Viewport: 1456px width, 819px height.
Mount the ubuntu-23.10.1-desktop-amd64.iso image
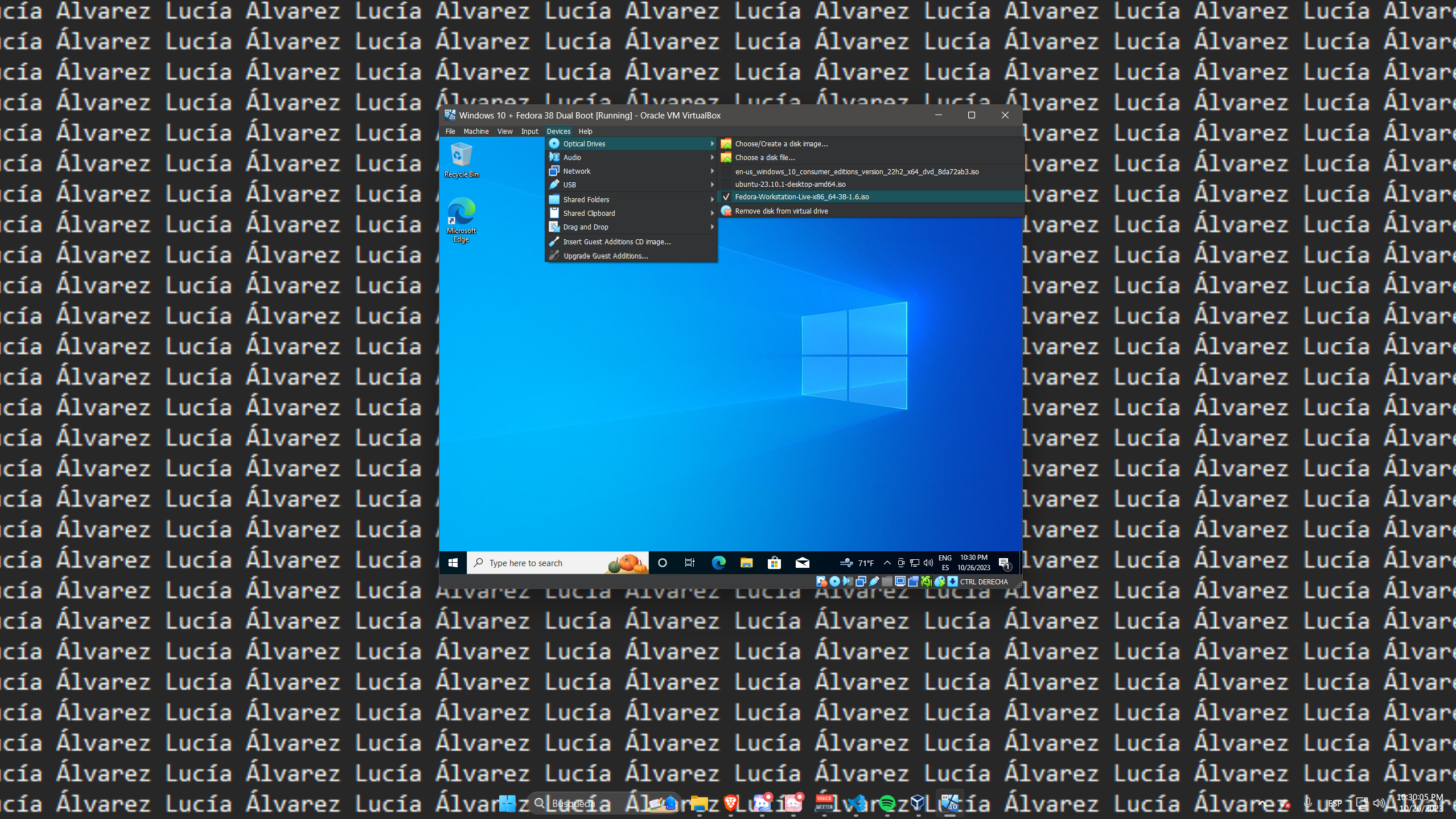tap(789, 184)
